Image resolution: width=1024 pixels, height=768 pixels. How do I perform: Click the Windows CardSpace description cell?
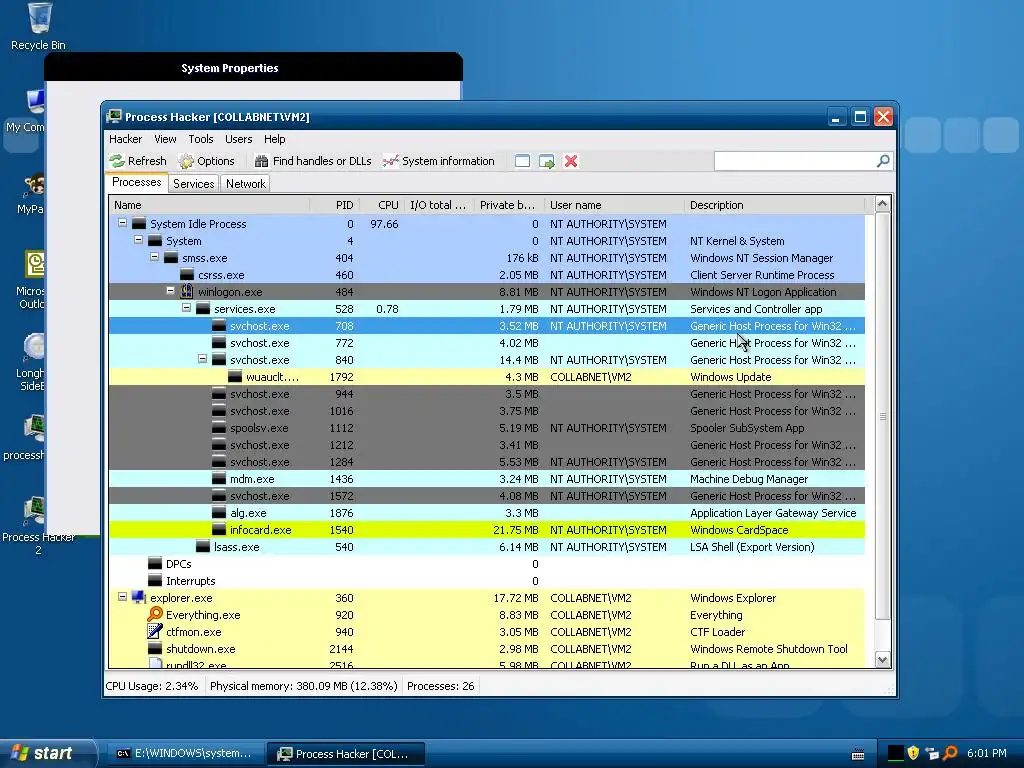click(x=739, y=530)
